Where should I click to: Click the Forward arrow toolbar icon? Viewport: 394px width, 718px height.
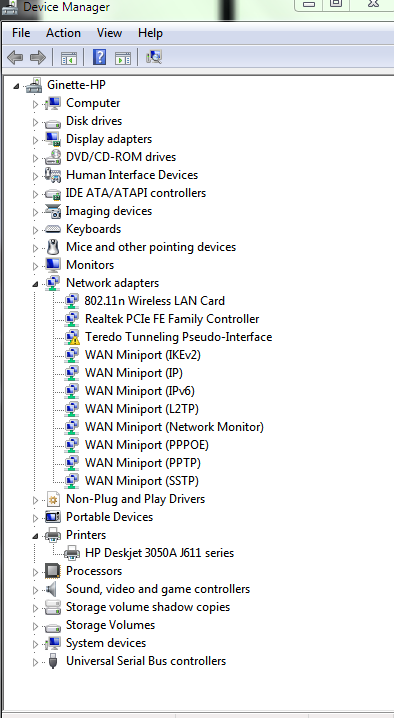coord(38,57)
